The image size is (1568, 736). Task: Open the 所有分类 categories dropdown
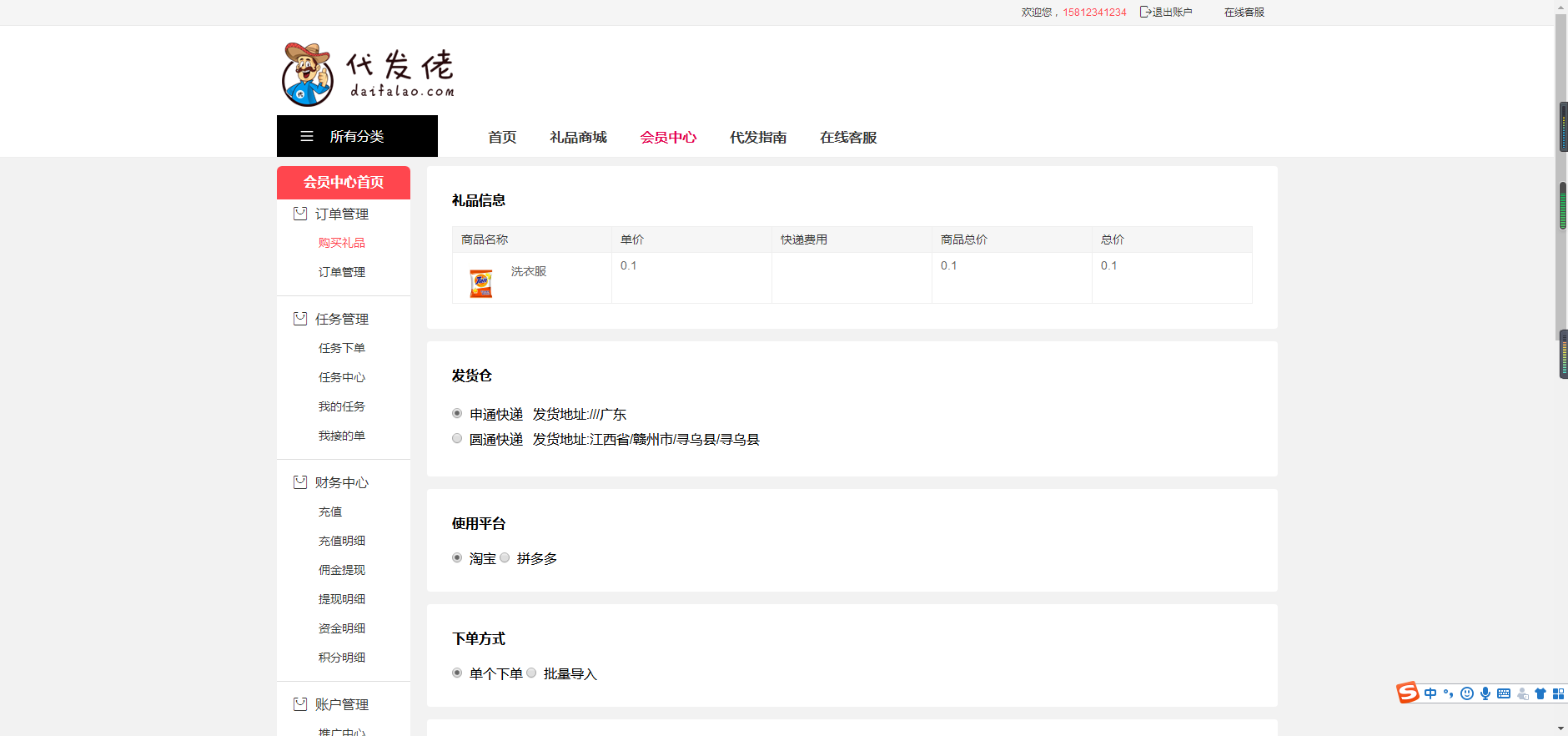coord(357,136)
